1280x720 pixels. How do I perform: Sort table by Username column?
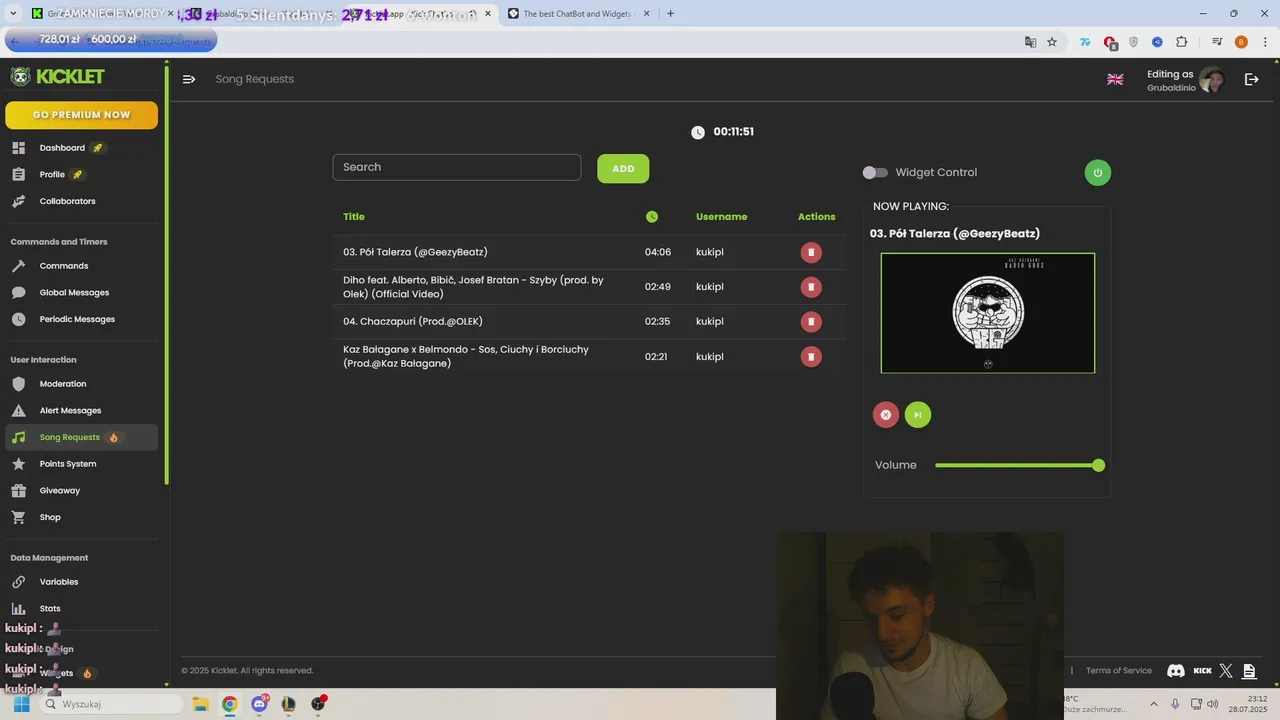722,217
